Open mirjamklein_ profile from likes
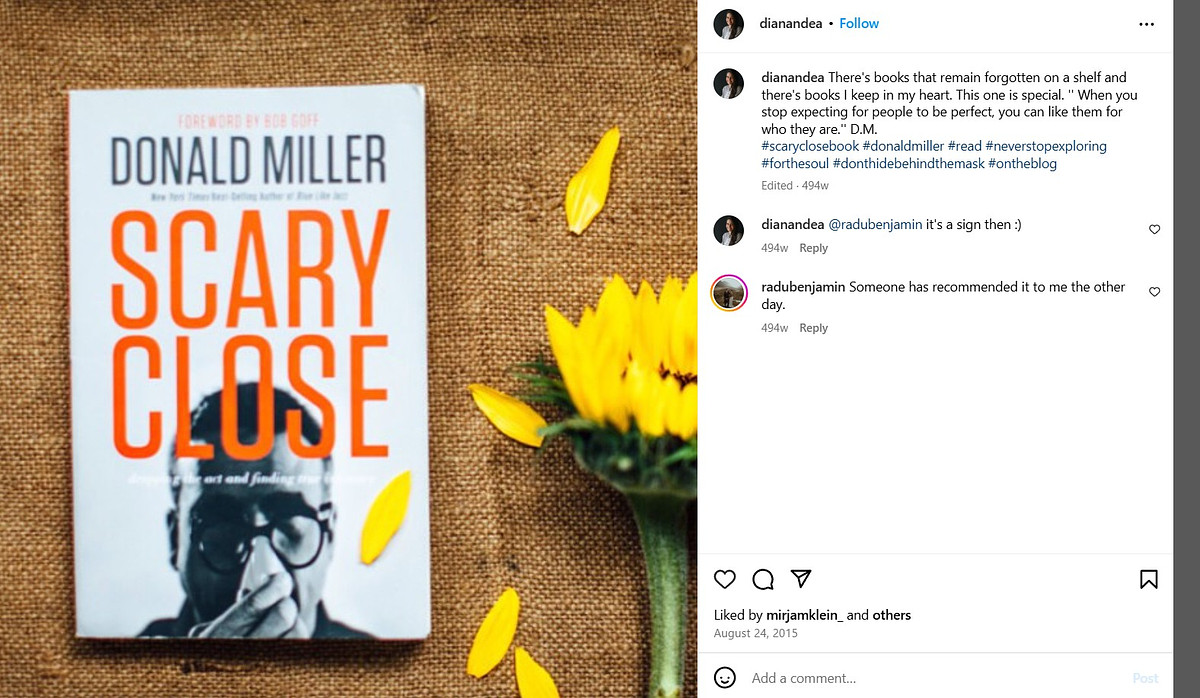 (x=804, y=615)
